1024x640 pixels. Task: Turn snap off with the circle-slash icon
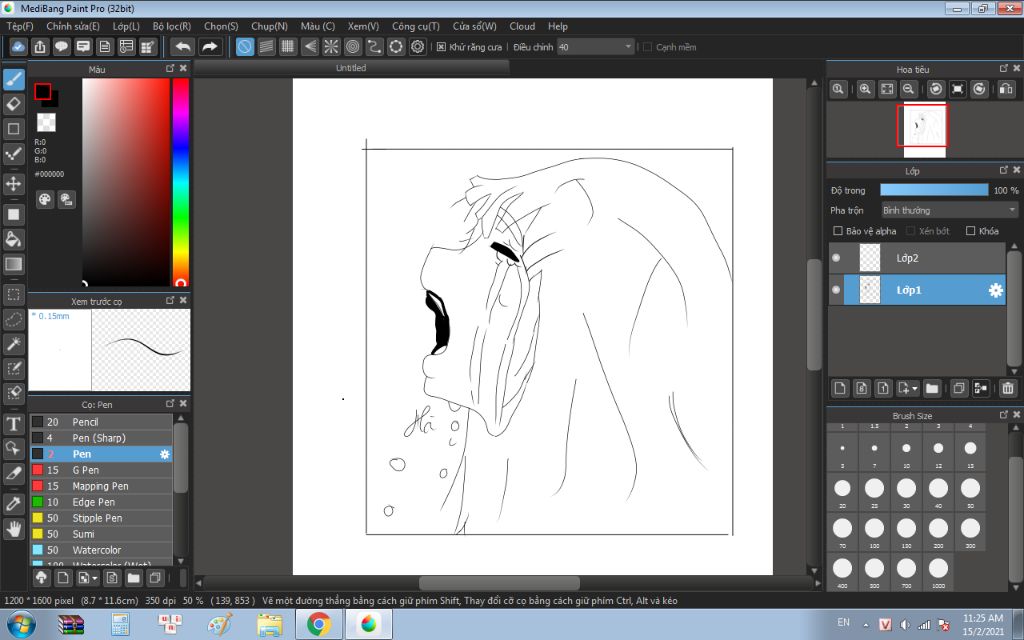245,47
